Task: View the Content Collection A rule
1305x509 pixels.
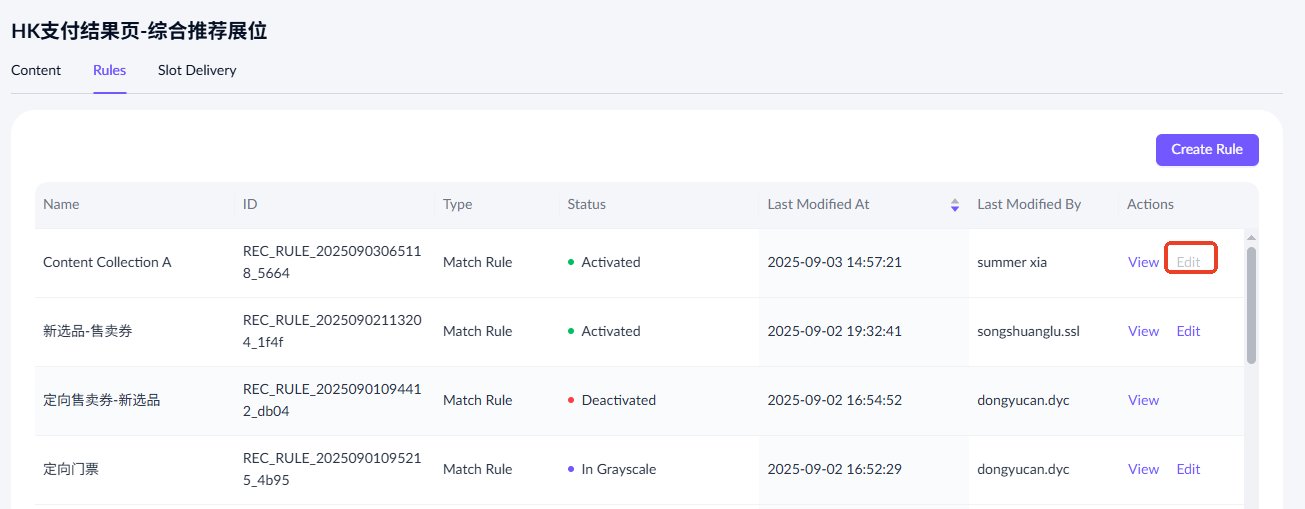Action: 1143,262
